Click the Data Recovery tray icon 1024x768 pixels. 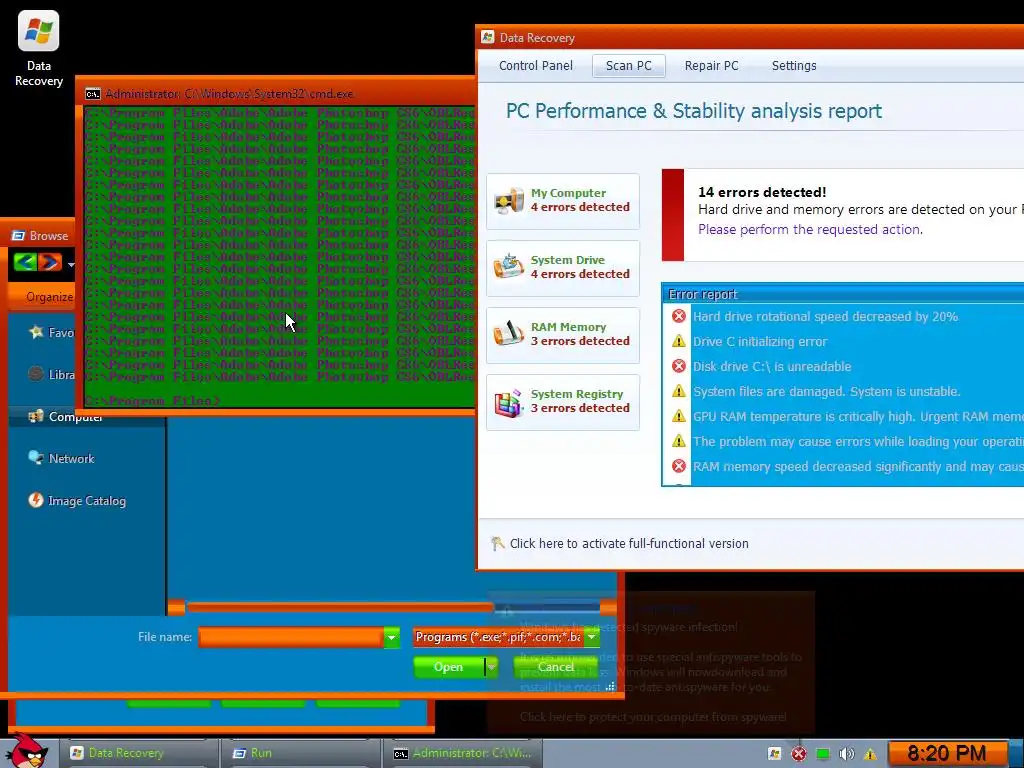coord(775,754)
